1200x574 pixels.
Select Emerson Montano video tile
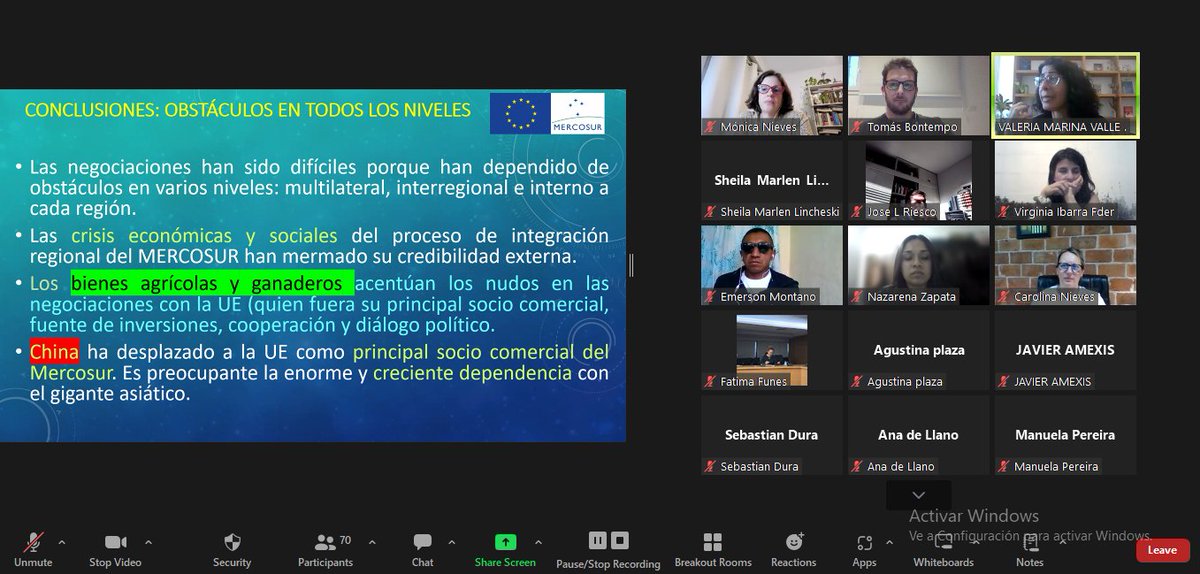[772, 265]
